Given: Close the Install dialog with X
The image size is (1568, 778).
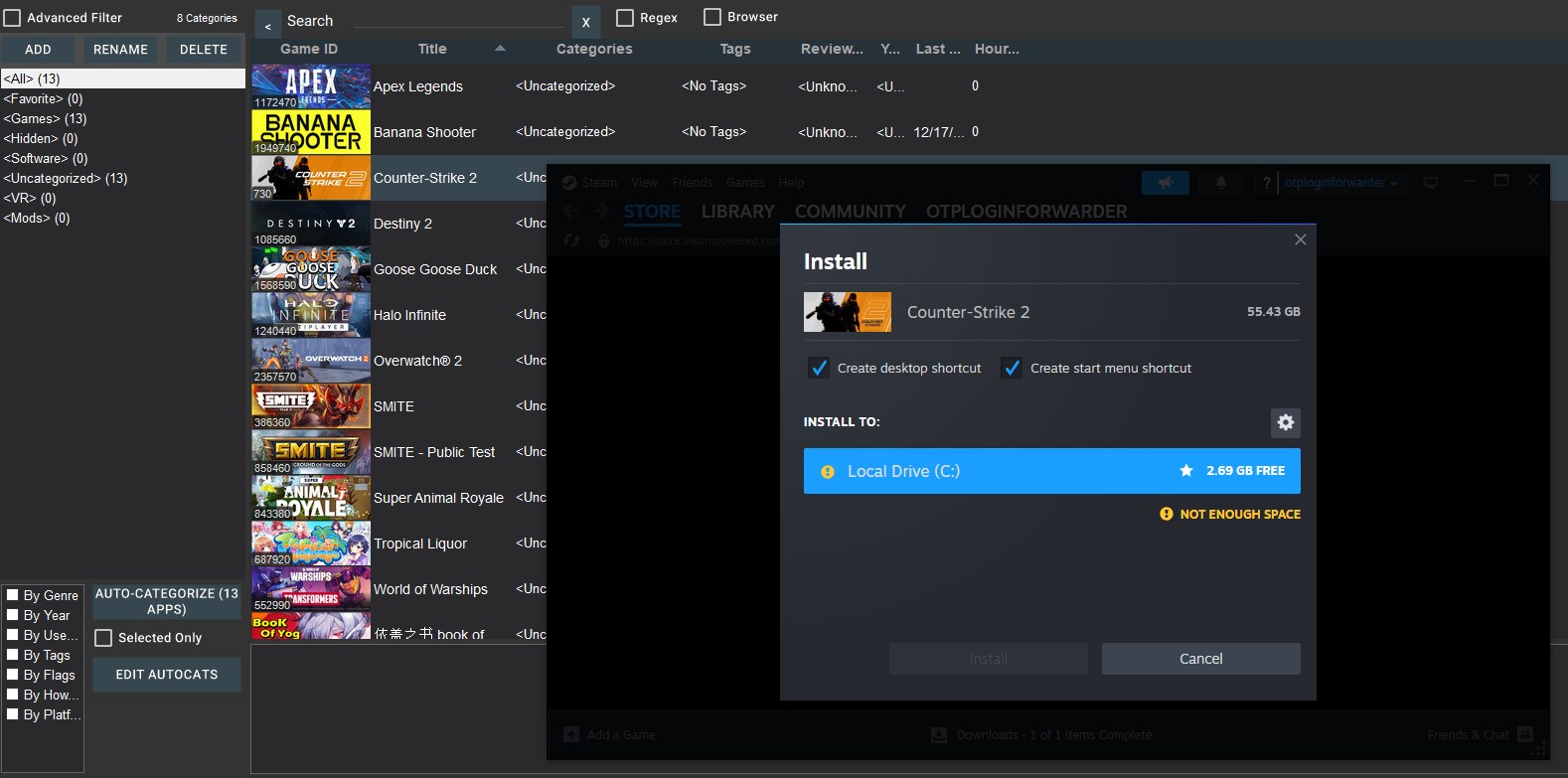Looking at the screenshot, I should coord(1300,239).
